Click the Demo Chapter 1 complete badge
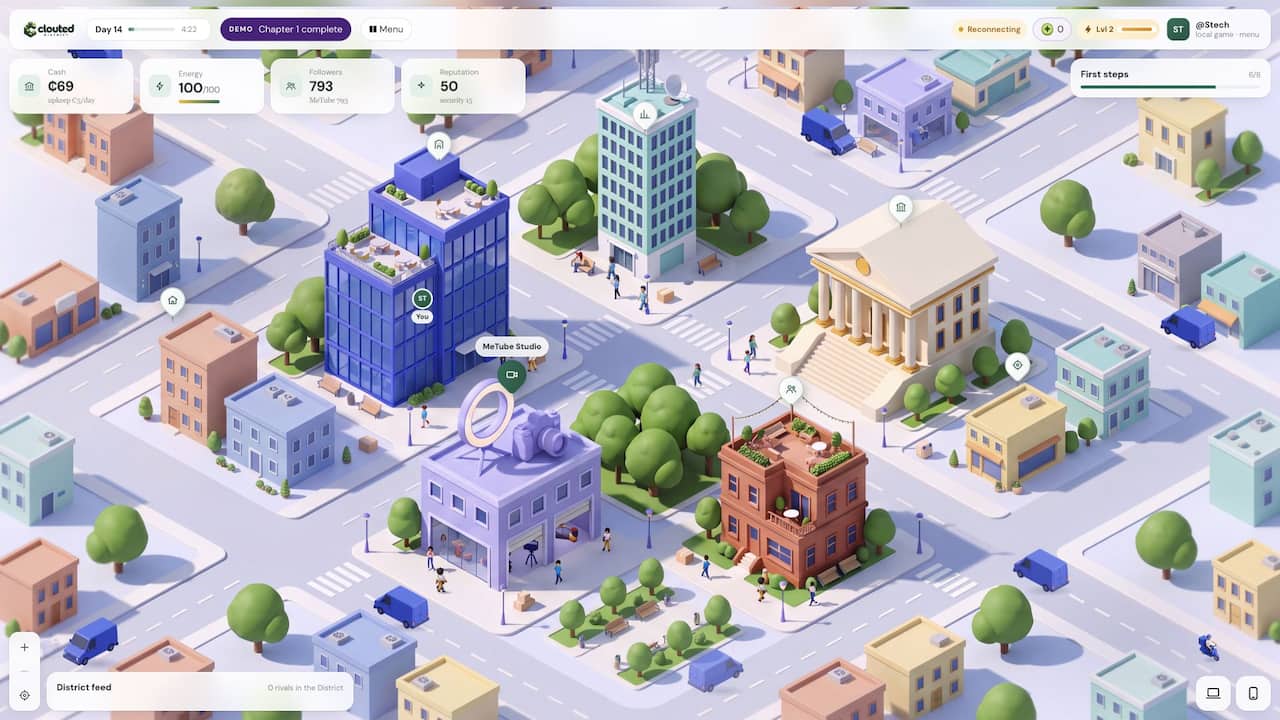 (x=286, y=29)
